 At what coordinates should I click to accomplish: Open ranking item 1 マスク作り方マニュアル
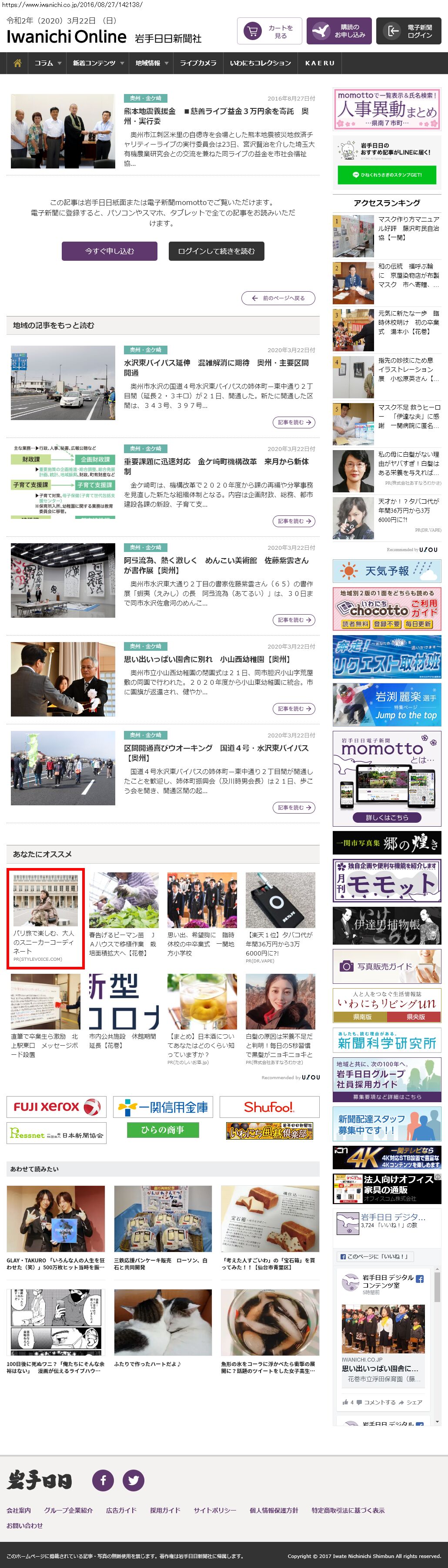387,236
